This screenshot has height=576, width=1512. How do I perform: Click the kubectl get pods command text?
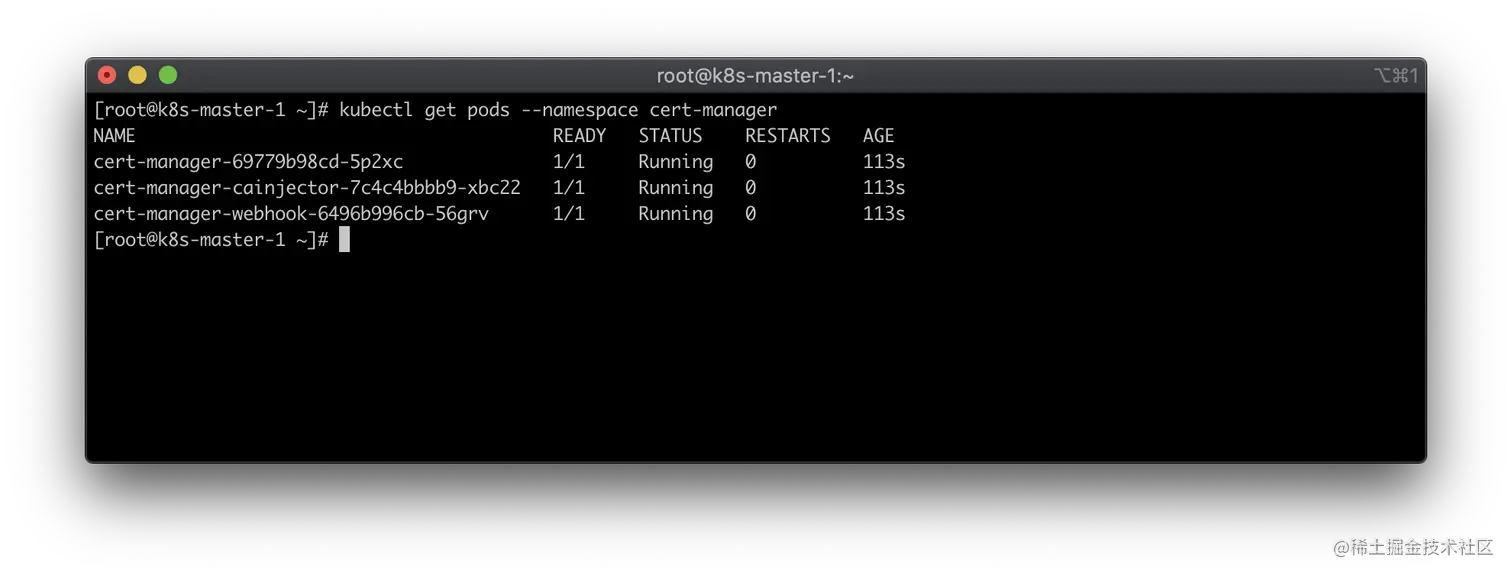tap(558, 110)
